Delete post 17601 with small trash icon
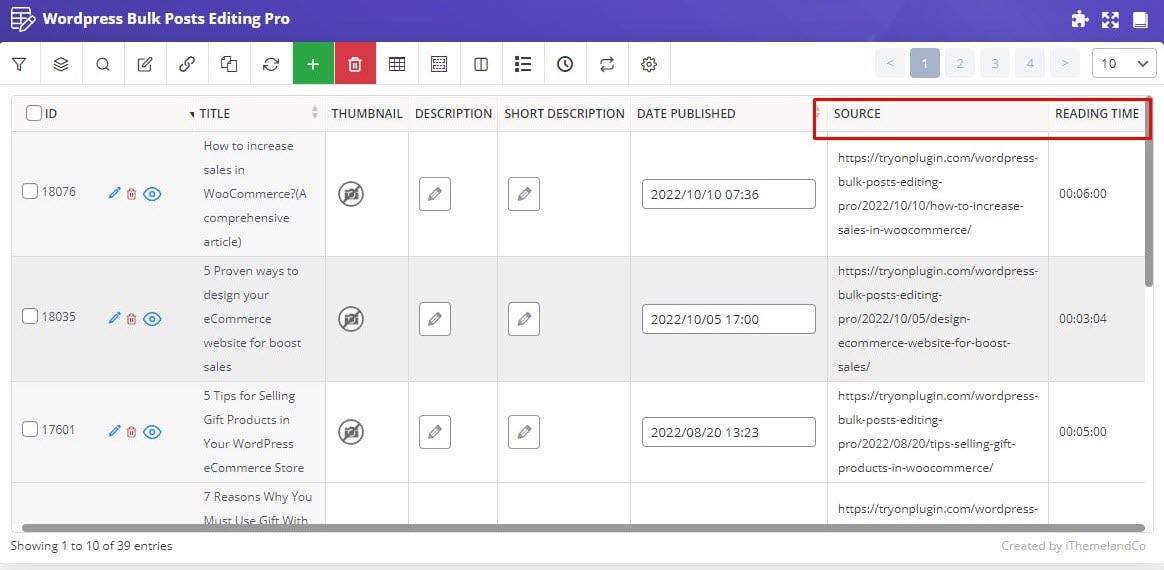Image resolution: width=1164 pixels, height=570 pixels. 131,431
